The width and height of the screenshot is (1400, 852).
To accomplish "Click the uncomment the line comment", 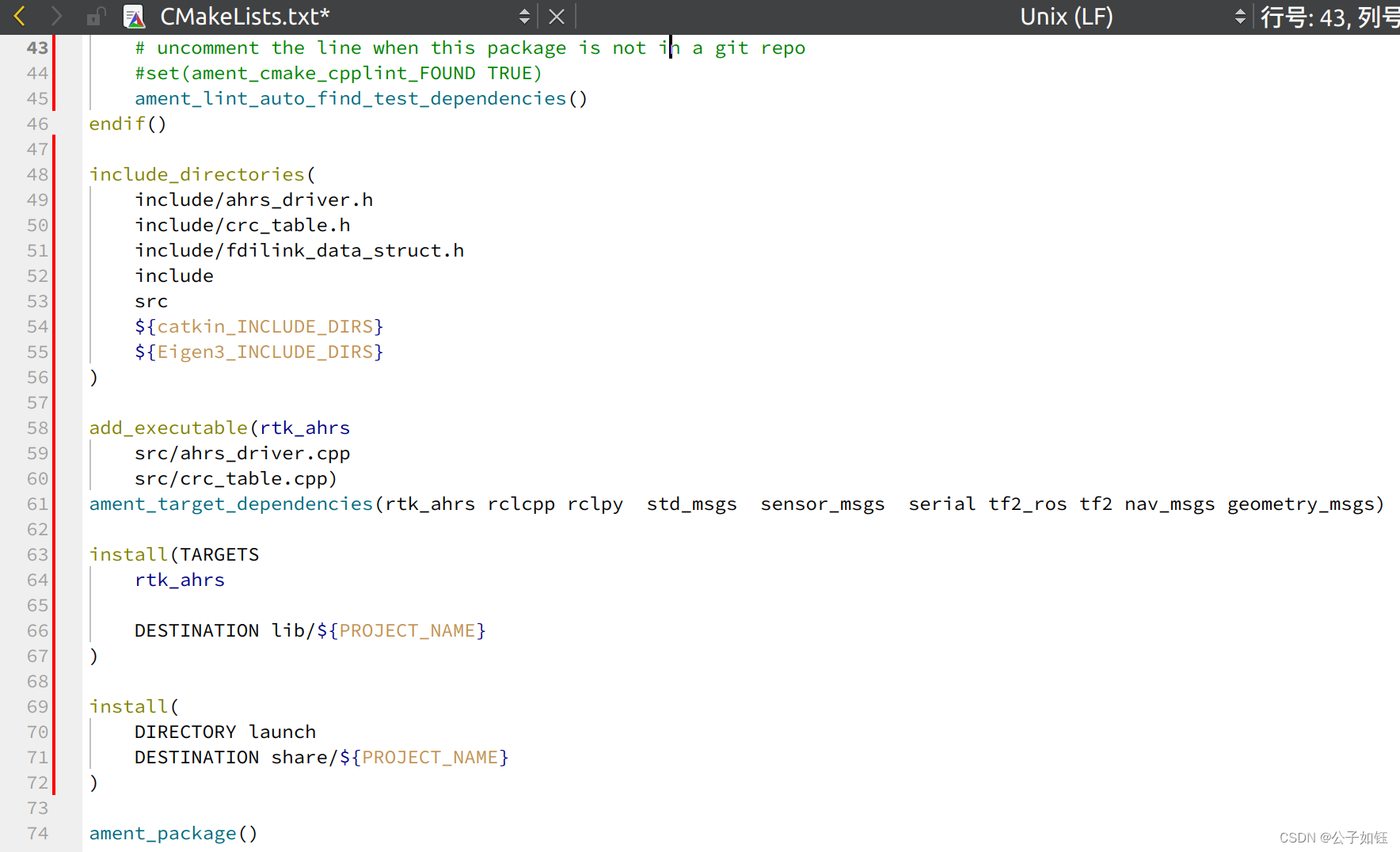I will coord(470,48).
